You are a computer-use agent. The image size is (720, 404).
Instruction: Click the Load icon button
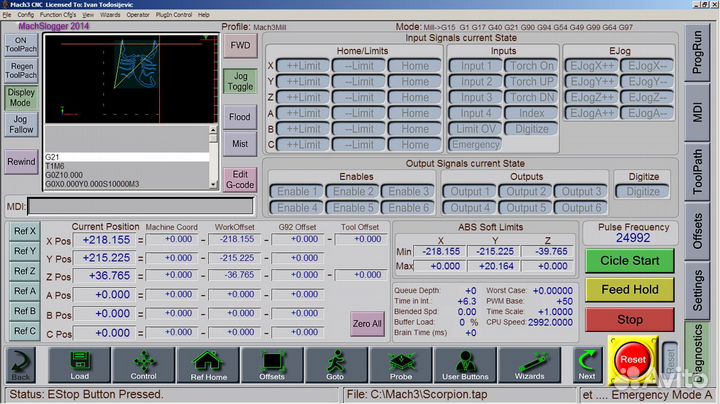pyautogui.click(x=80, y=366)
